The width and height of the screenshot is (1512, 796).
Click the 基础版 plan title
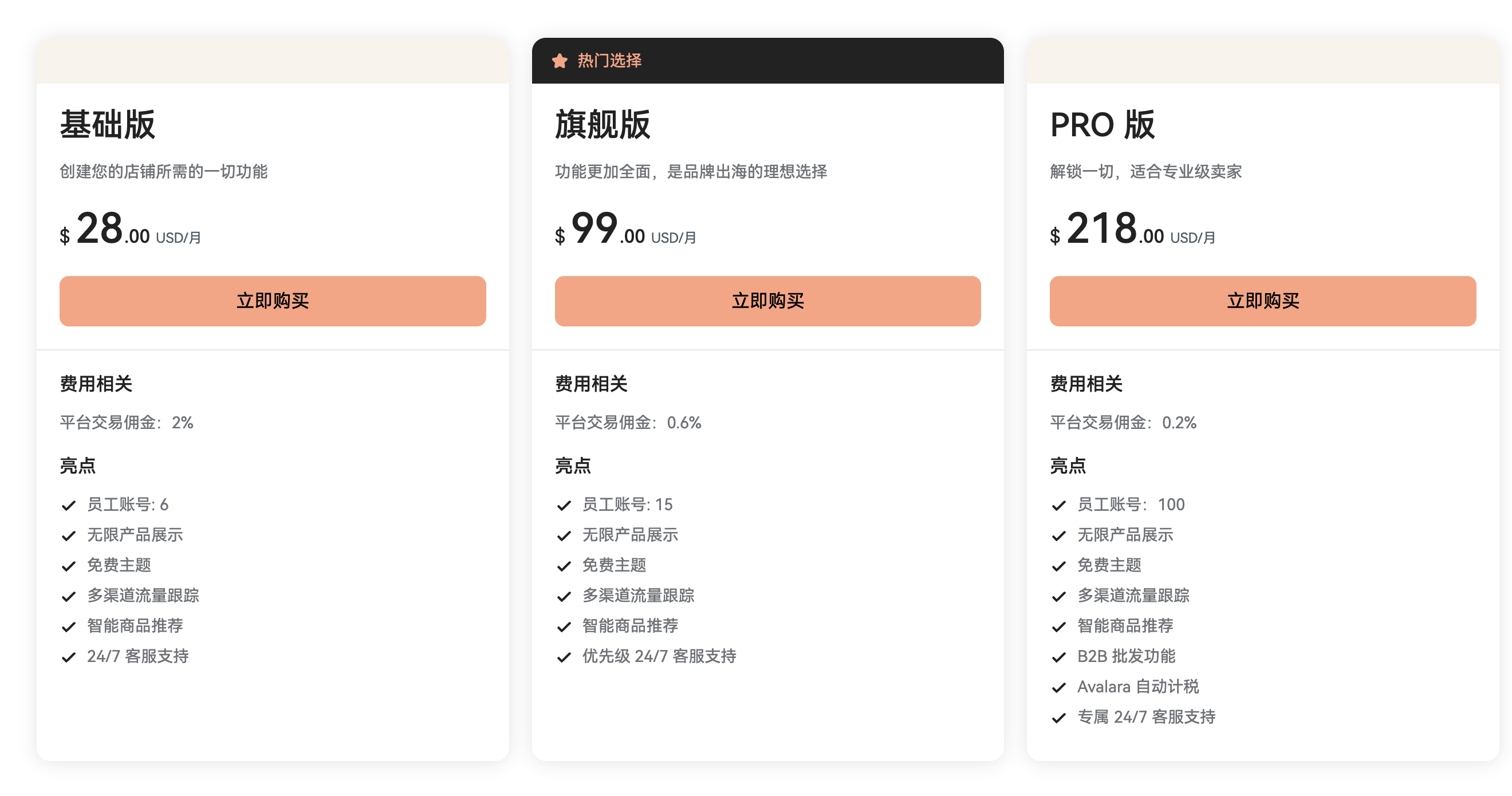coord(108,124)
